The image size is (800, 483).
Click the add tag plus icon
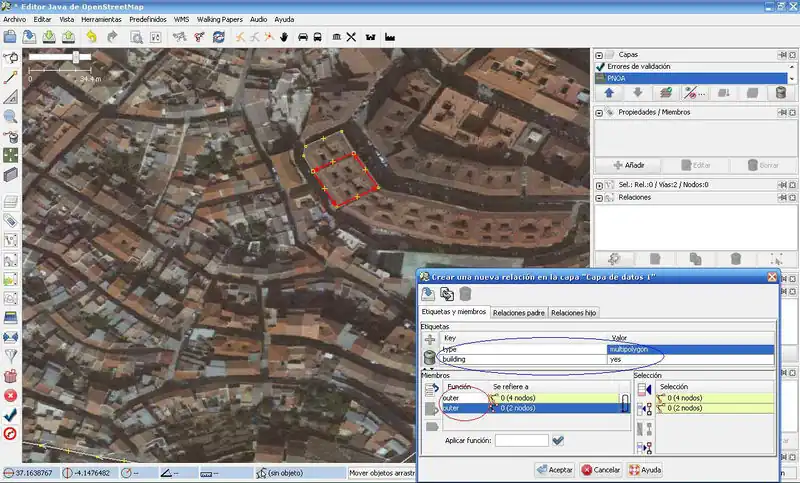[x=430, y=340]
